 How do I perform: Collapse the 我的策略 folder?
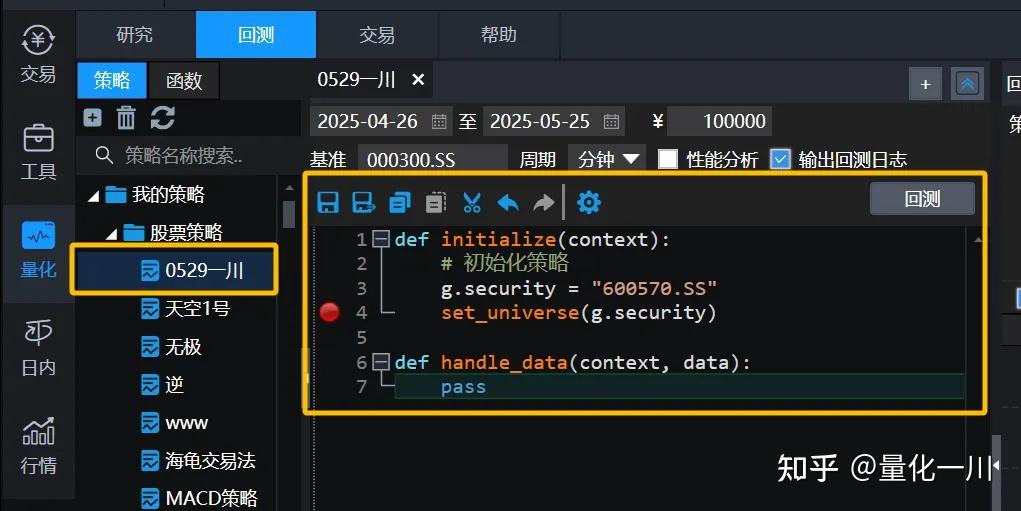pyautogui.click(x=94, y=195)
